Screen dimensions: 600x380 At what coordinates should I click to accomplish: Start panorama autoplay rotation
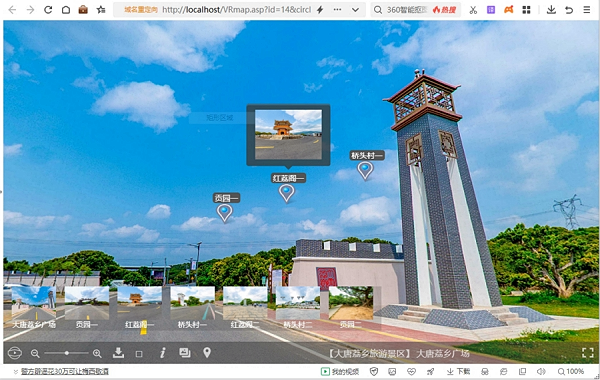pos(15,353)
